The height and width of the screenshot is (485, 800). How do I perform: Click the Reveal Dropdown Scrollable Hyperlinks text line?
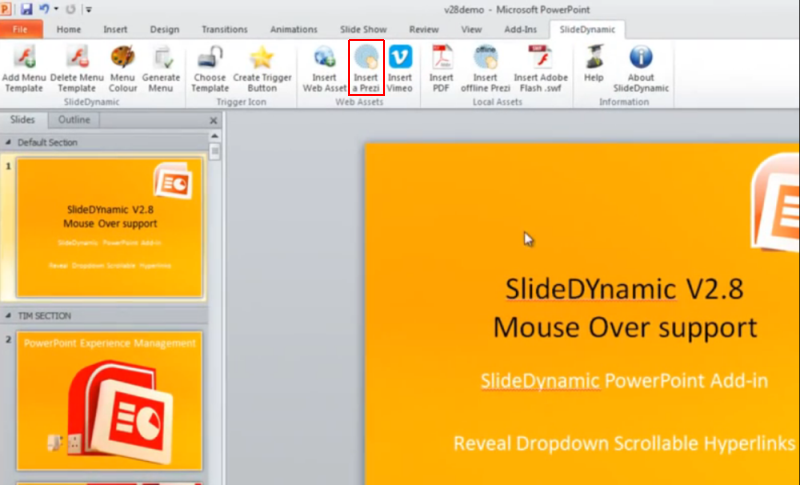point(624,443)
